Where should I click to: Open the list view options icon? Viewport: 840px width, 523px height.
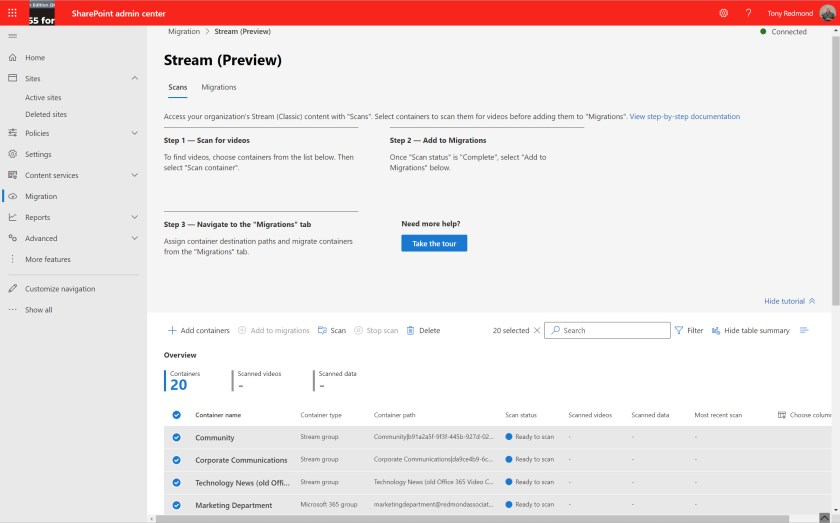pos(804,330)
